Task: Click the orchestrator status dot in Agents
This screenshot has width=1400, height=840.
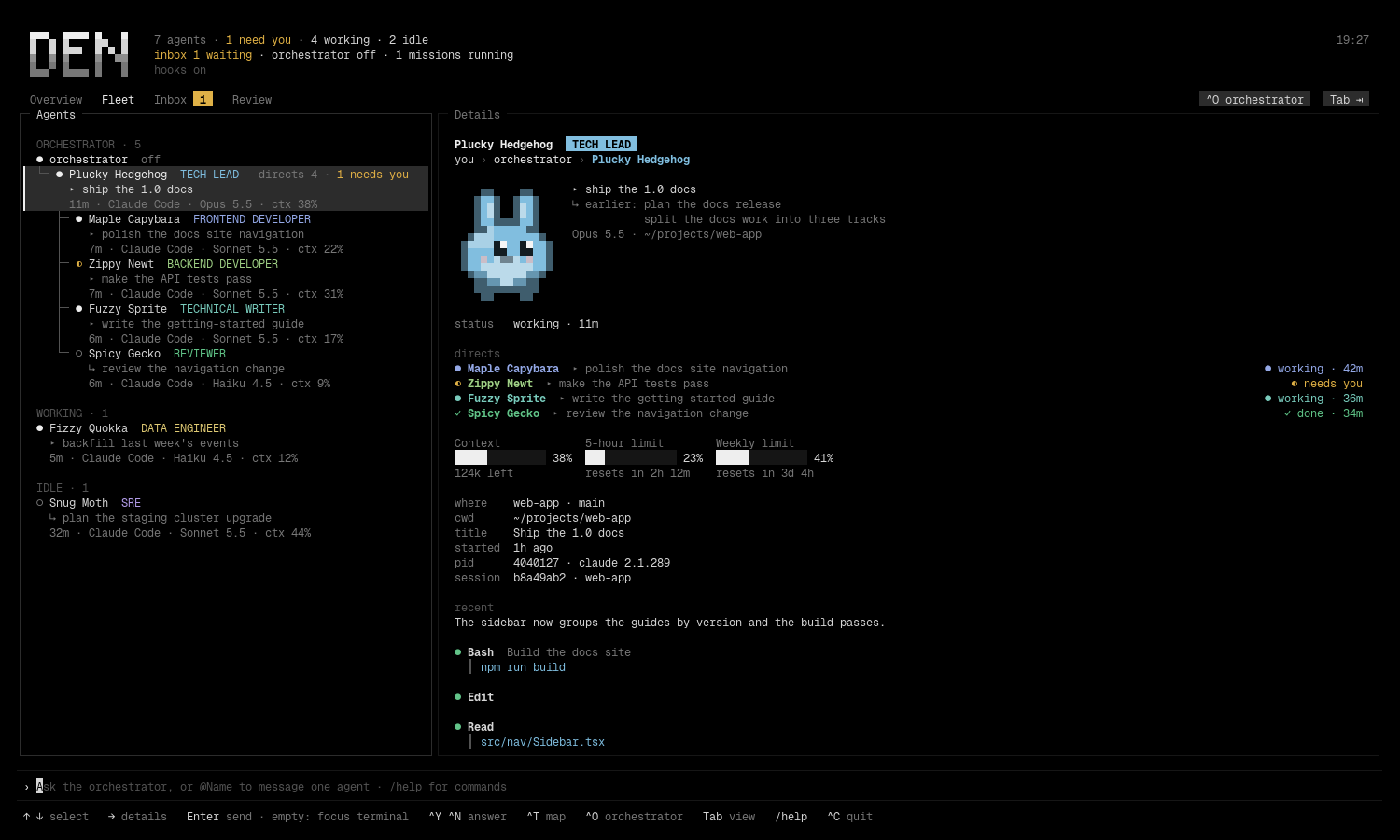Action: (39, 160)
